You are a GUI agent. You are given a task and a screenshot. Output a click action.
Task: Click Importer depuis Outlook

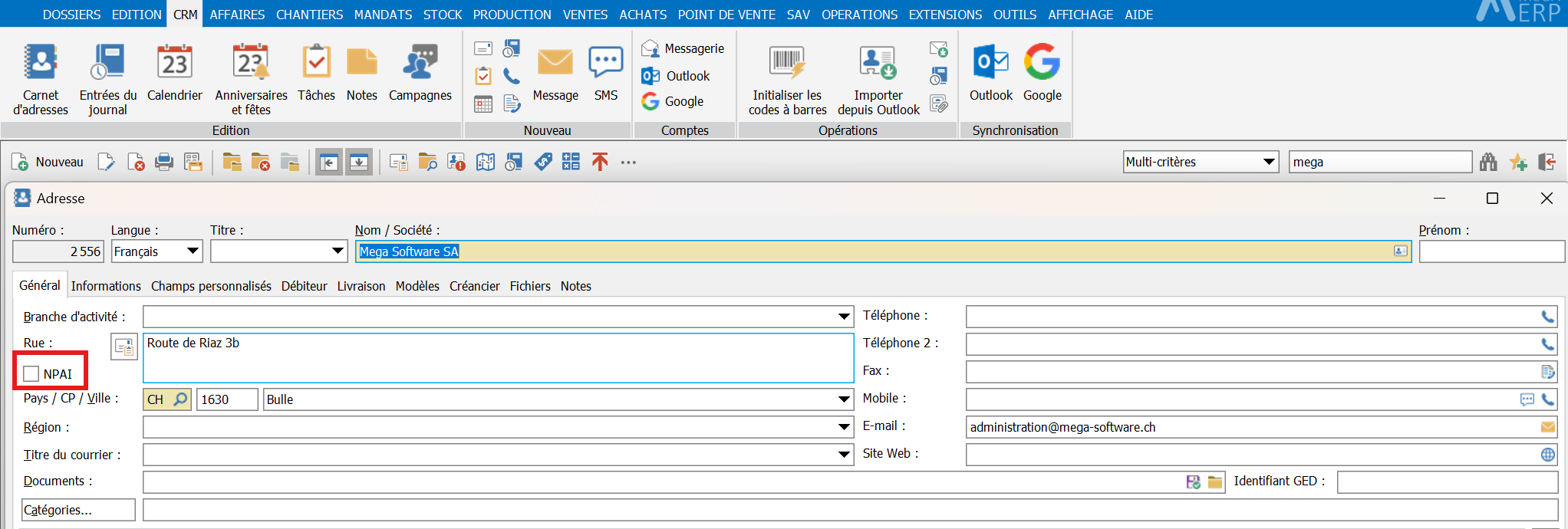click(878, 80)
